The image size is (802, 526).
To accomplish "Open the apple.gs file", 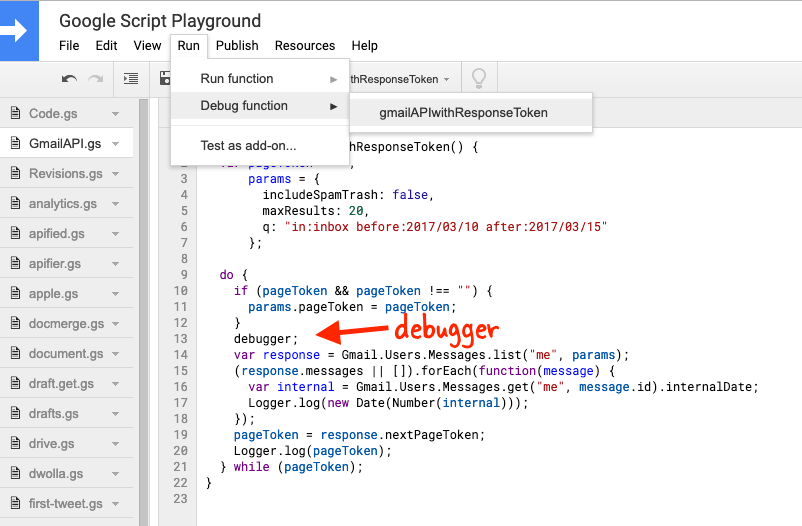I will [54, 294].
